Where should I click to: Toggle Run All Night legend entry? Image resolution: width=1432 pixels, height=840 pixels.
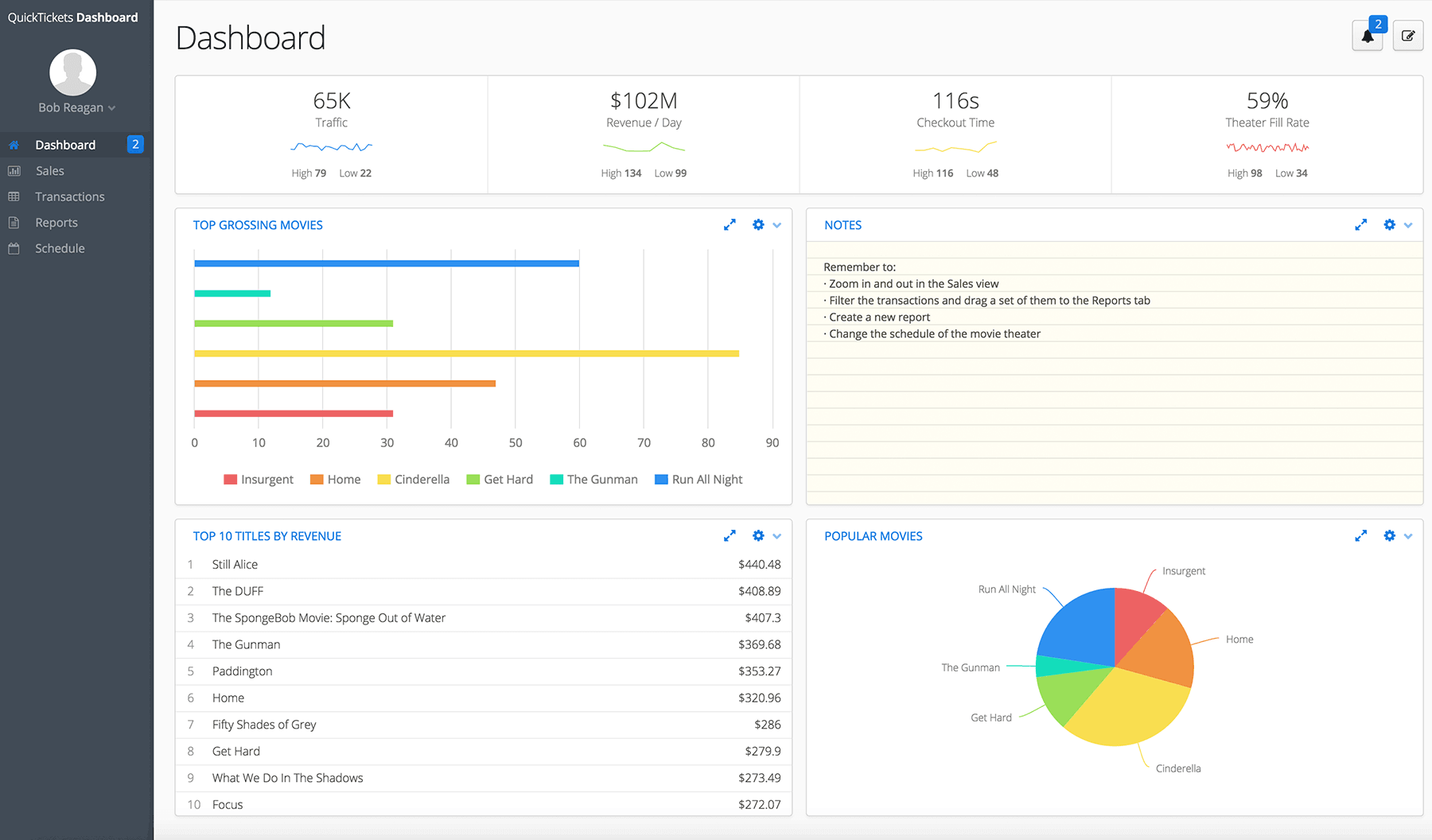pyautogui.click(x=698, y=480)
